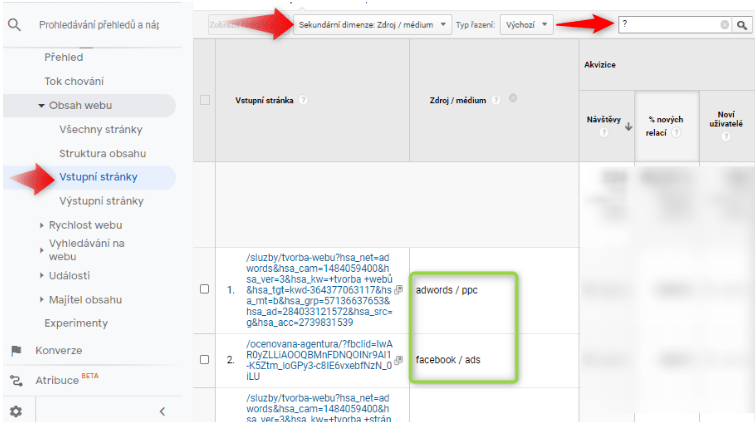Open the Tok chování report
The height and width of the screenshot is (441, 756).
74,81
